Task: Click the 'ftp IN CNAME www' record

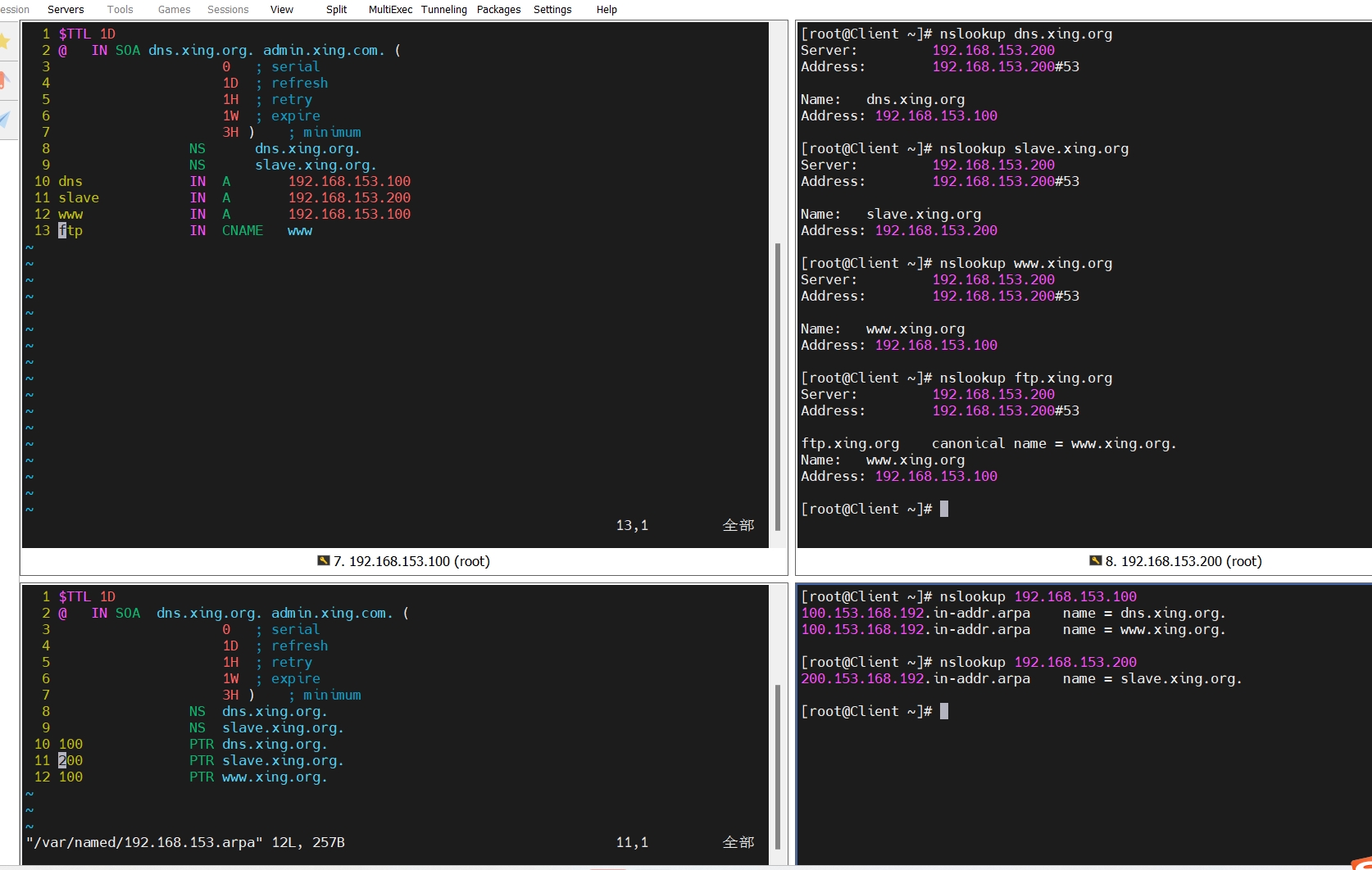Action: point(185,230)
